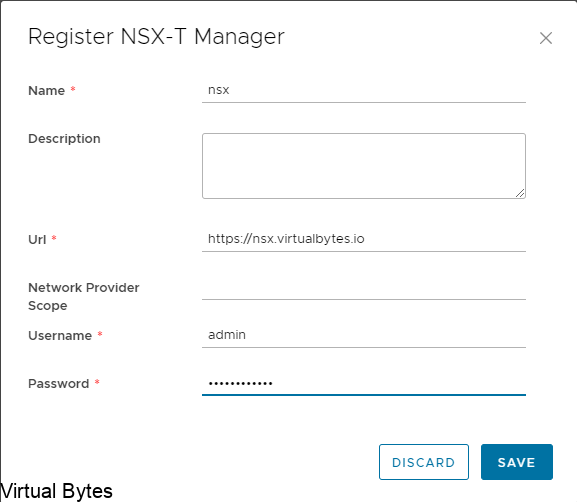Focus the Description text area
577x502 pixels.
(364, 166)
